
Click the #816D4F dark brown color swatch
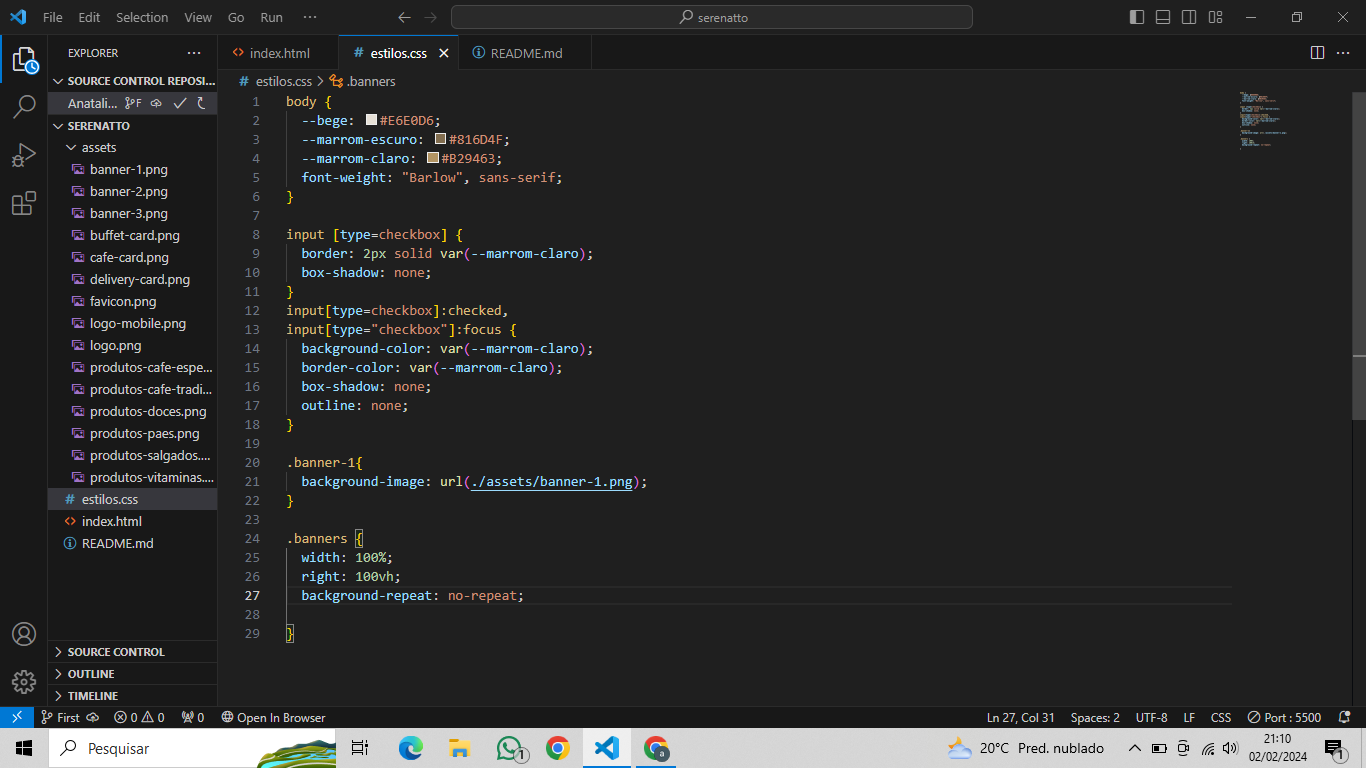click(x=440, y=139)
